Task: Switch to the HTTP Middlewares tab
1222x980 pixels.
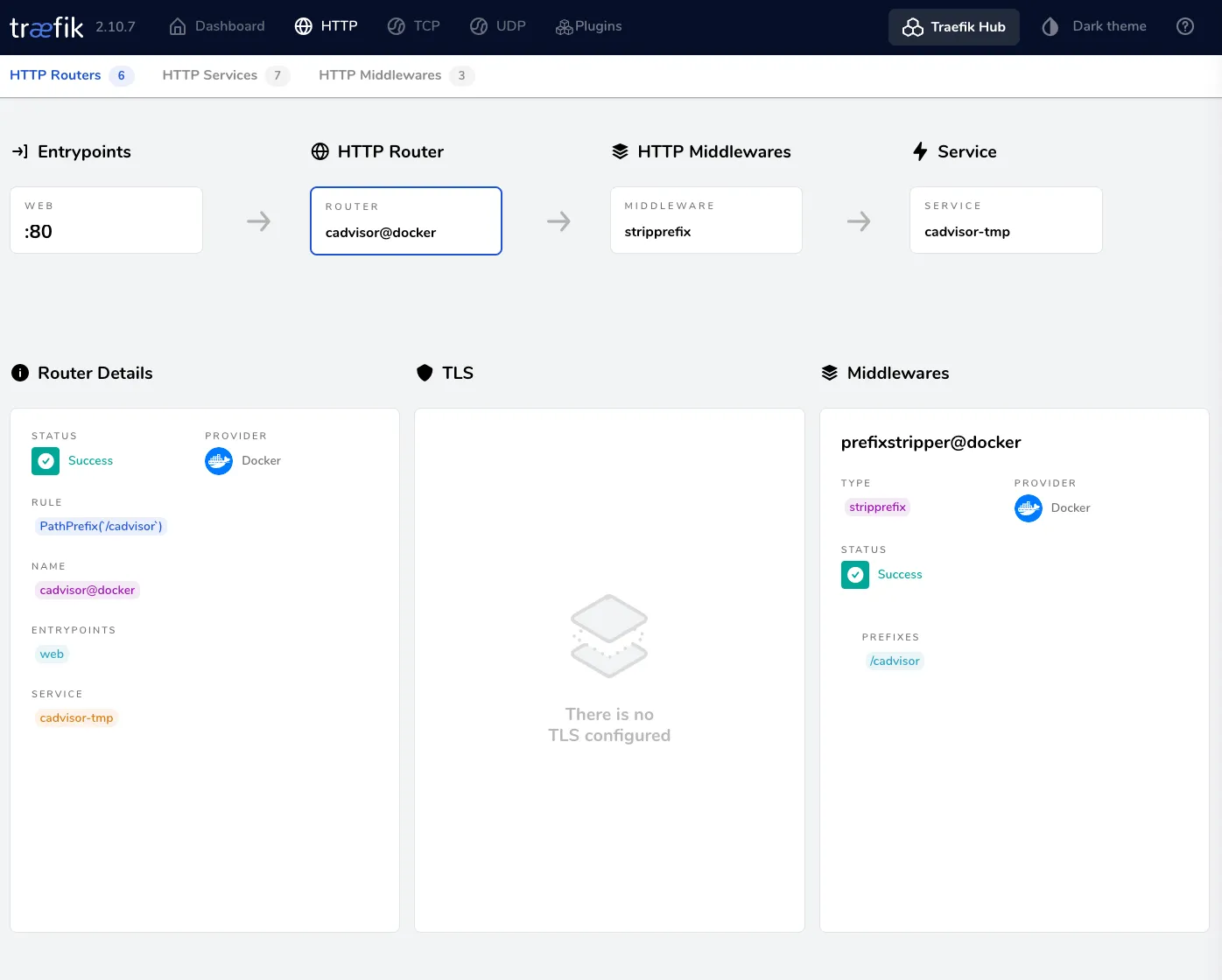Action: click(x=381, y=74)
